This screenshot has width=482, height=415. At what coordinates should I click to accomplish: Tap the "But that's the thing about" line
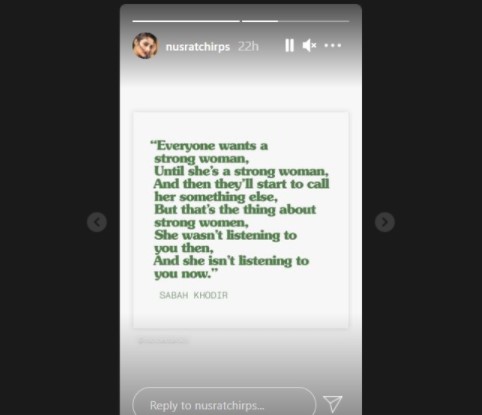coord(235,210)
